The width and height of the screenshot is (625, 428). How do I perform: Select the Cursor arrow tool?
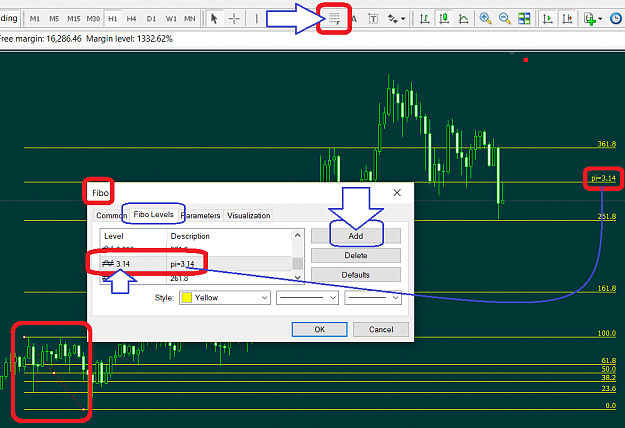pos(214,18)
